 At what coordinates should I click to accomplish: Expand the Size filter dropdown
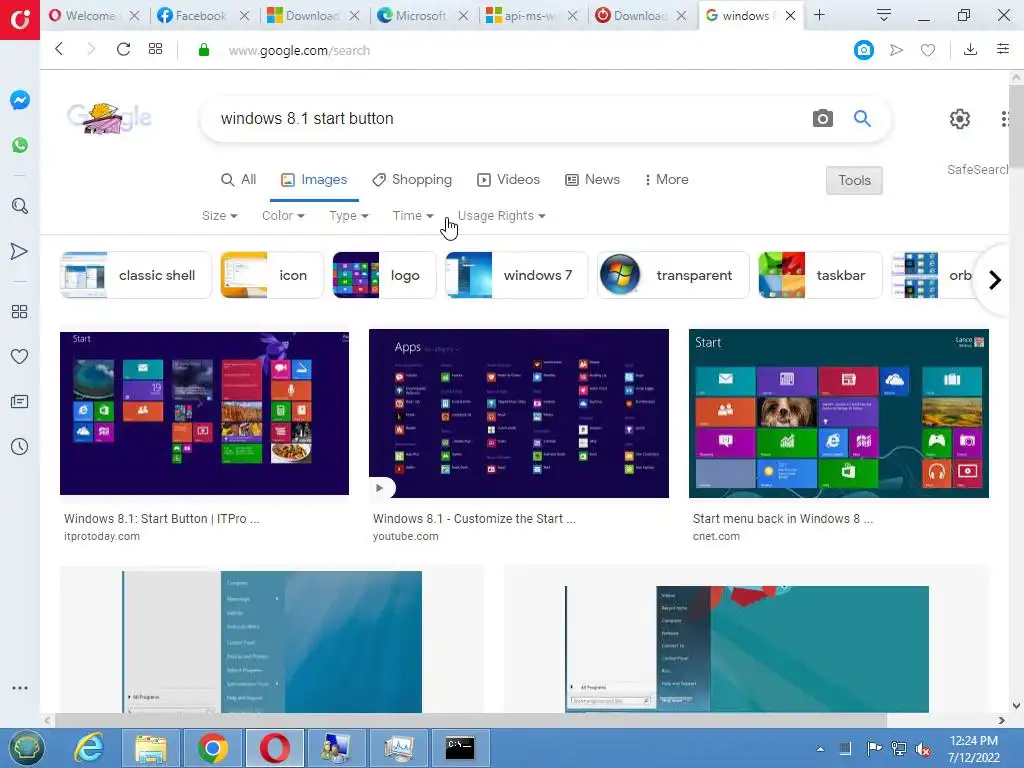pos(219,216)
